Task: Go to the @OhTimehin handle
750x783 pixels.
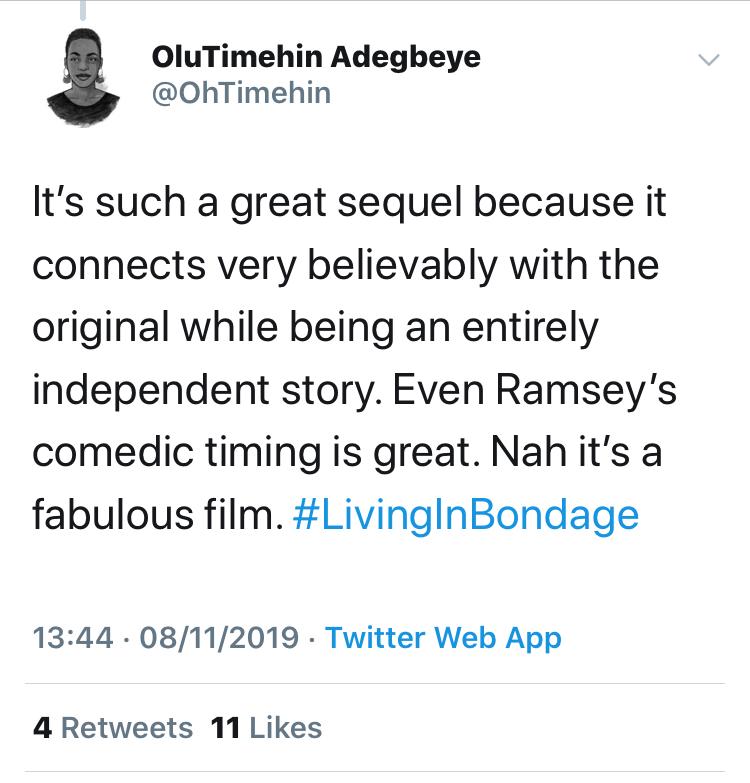Action: (241, 94)
